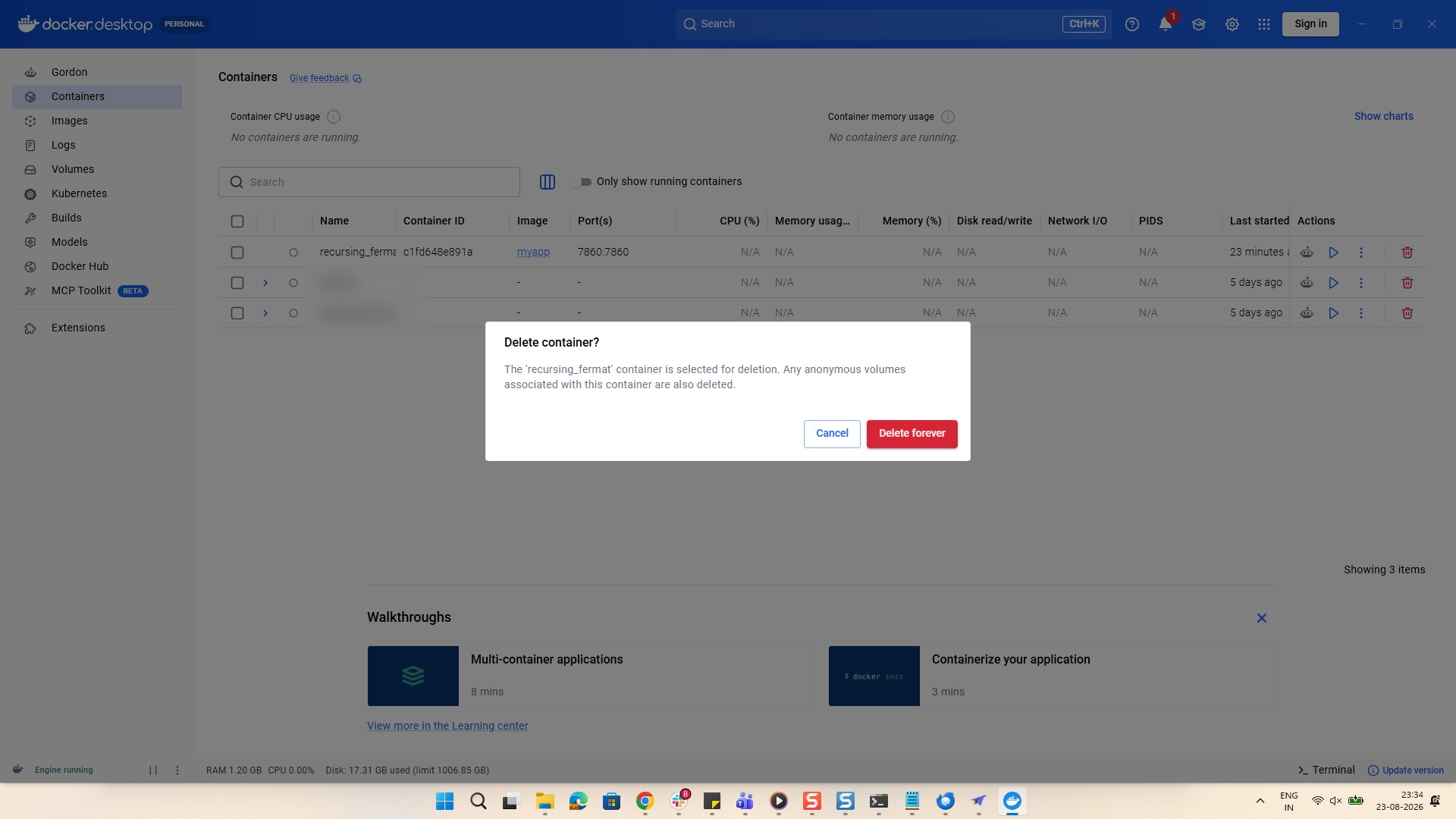1456x819 pixels.
Task: Open Settings gear icon in header
Action: pyautogui.click(x=1232, y=24)
